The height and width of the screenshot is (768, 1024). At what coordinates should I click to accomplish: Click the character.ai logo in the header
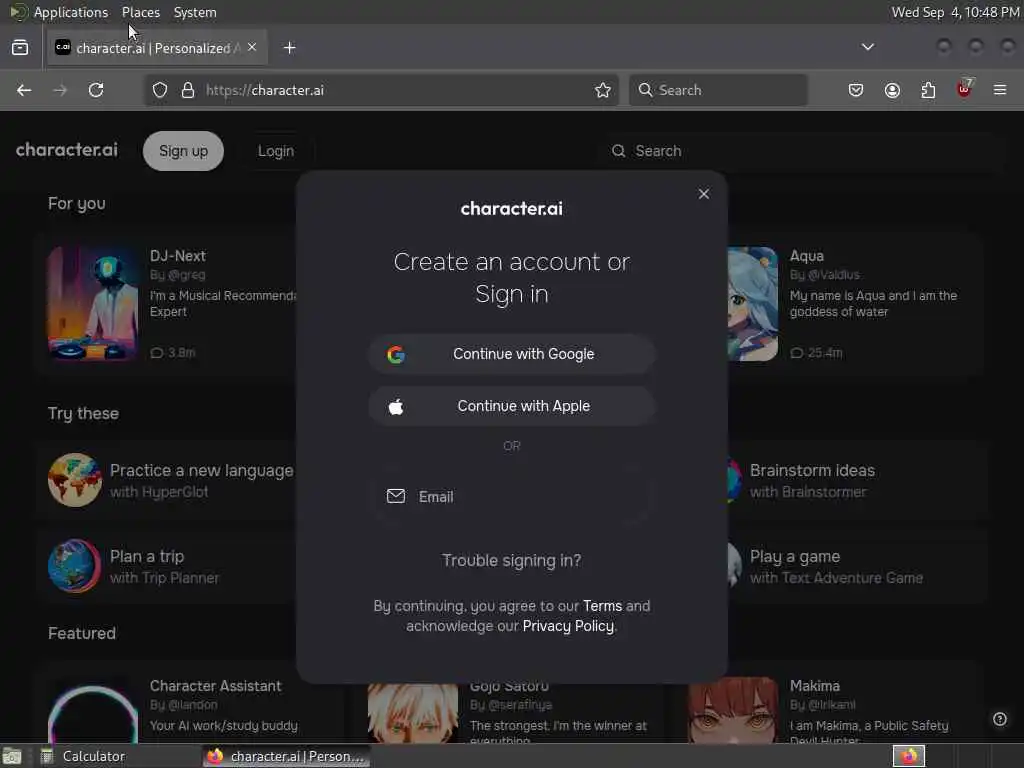coord(67,150)
